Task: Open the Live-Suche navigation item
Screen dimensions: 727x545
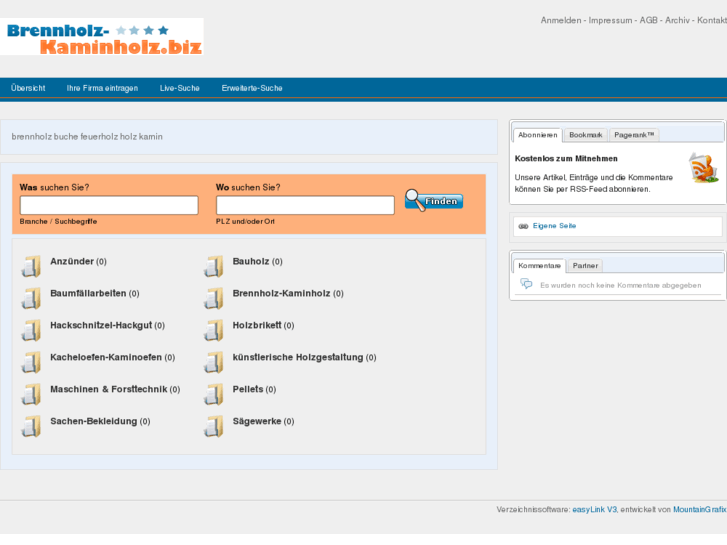Action: 180,88
